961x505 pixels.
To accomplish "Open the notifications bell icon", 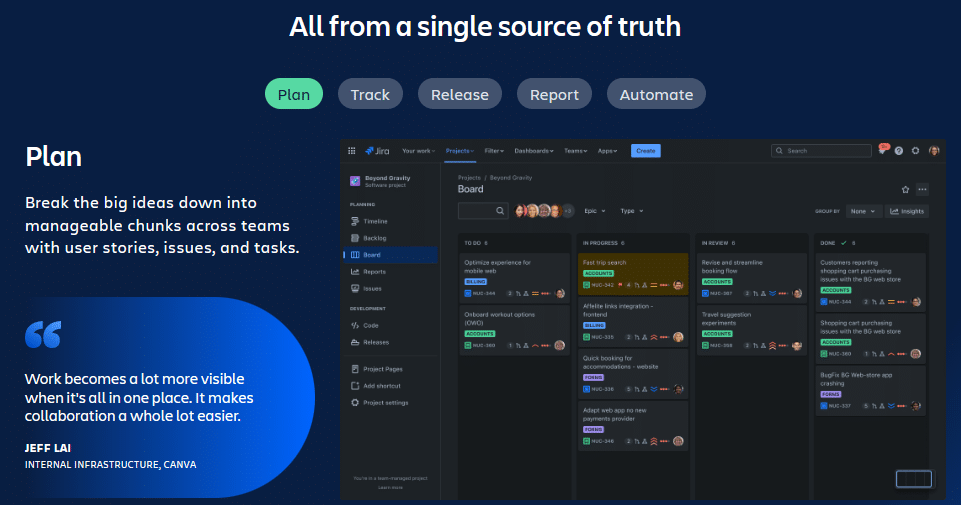I will point(881,151).
